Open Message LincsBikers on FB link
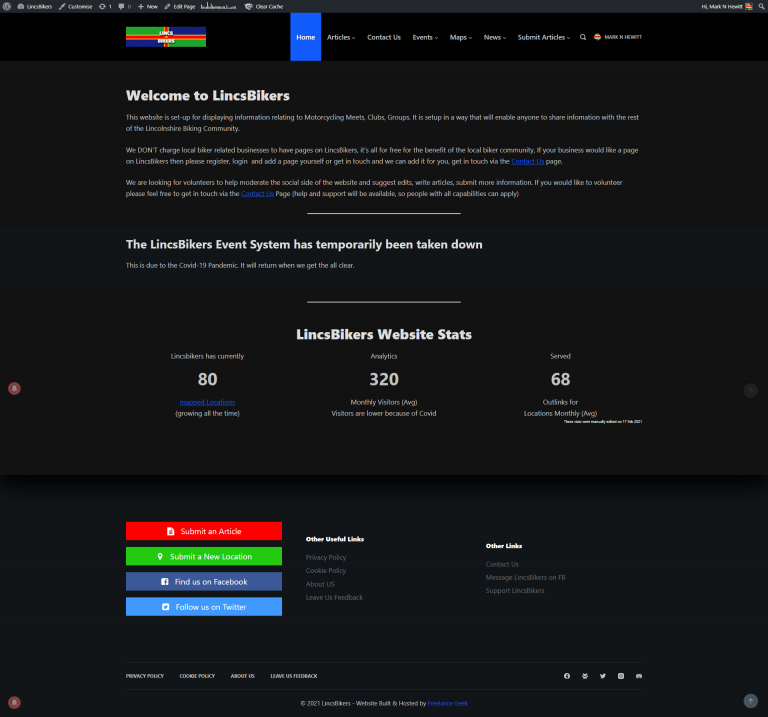The image size is (768, 717). [x=526, y=577]
